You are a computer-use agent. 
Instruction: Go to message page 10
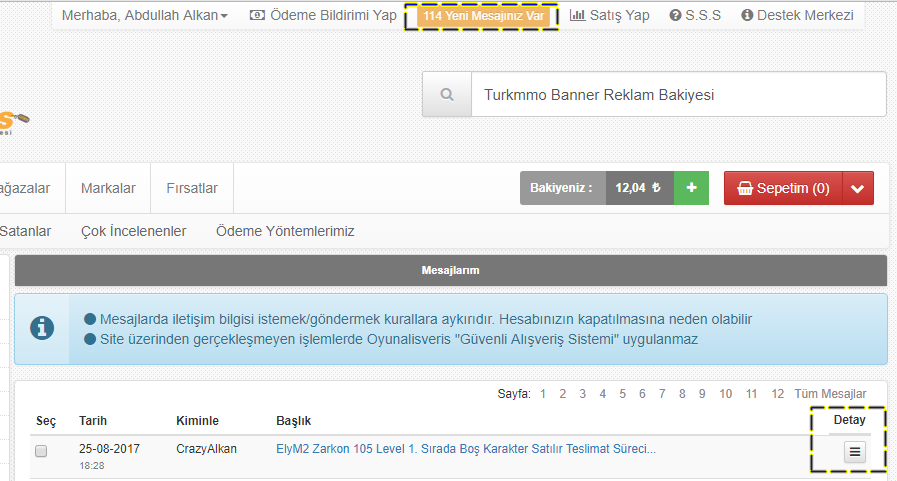click(725, 394)
